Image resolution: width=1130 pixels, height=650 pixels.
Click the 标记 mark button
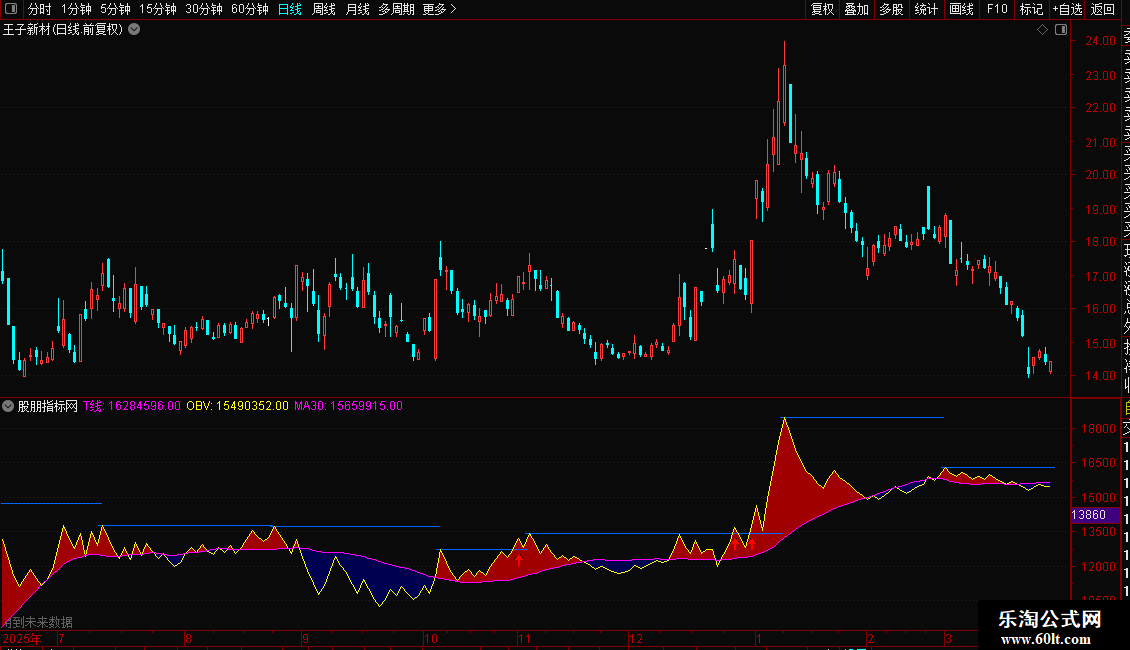1031,9
